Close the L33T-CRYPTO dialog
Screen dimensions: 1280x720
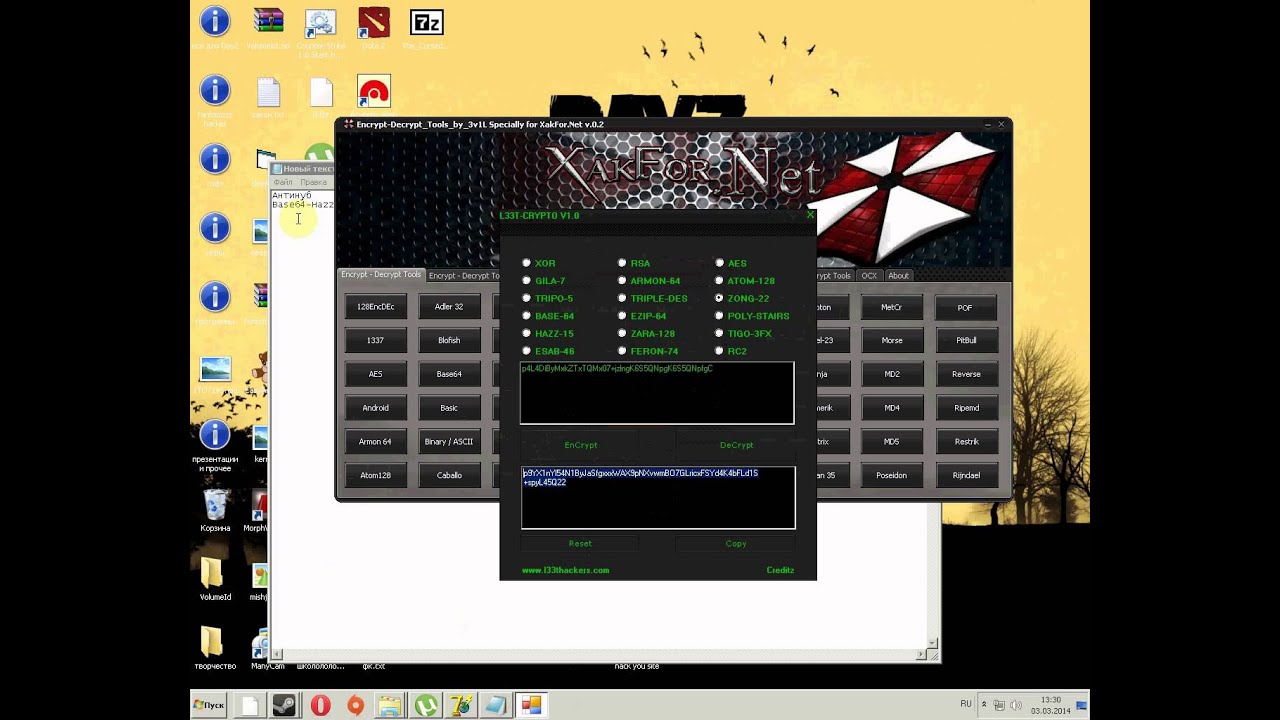tap(810, 215)
